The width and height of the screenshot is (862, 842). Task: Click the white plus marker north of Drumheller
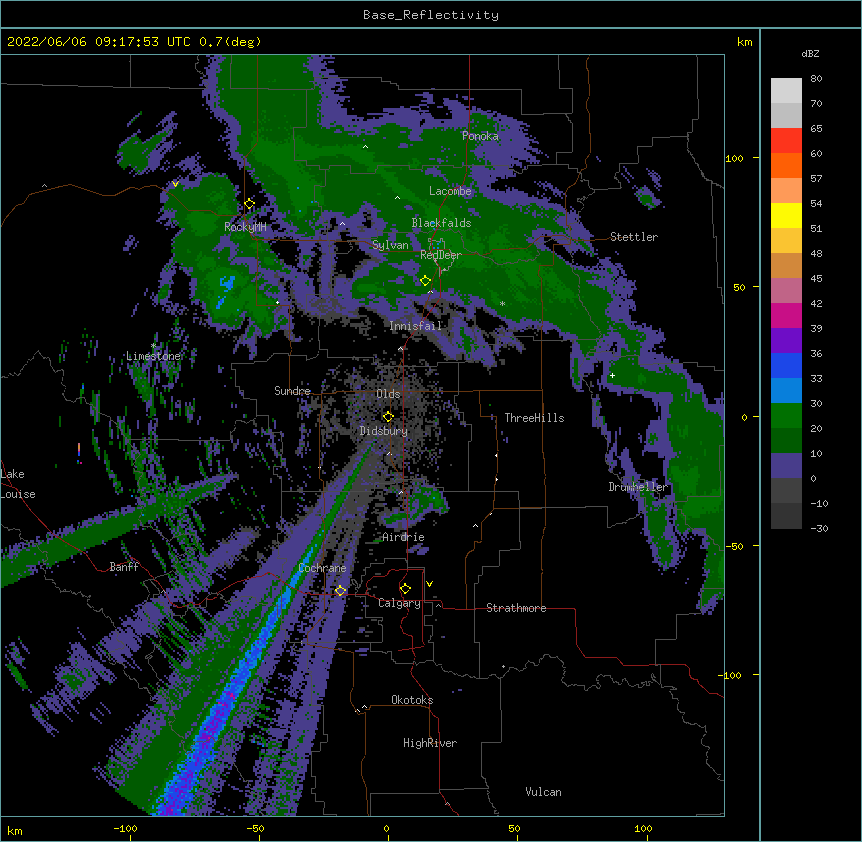pyautogui.click(x=612, y=375)
